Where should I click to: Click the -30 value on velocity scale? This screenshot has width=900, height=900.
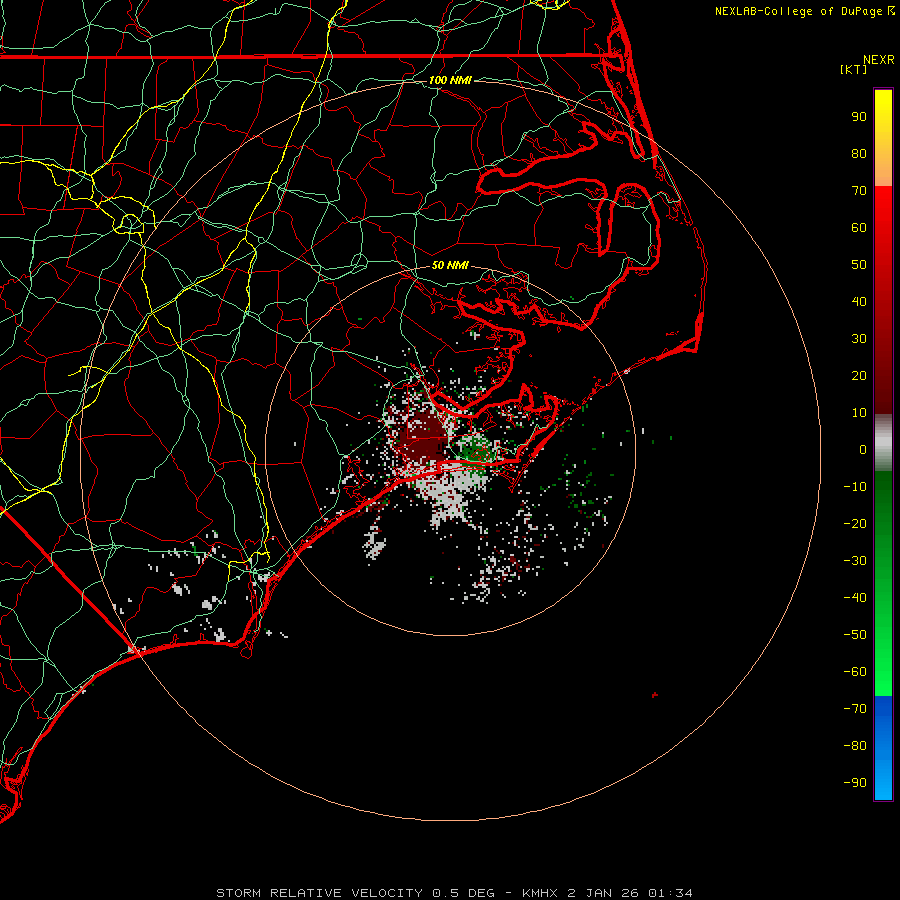[855, 561]
